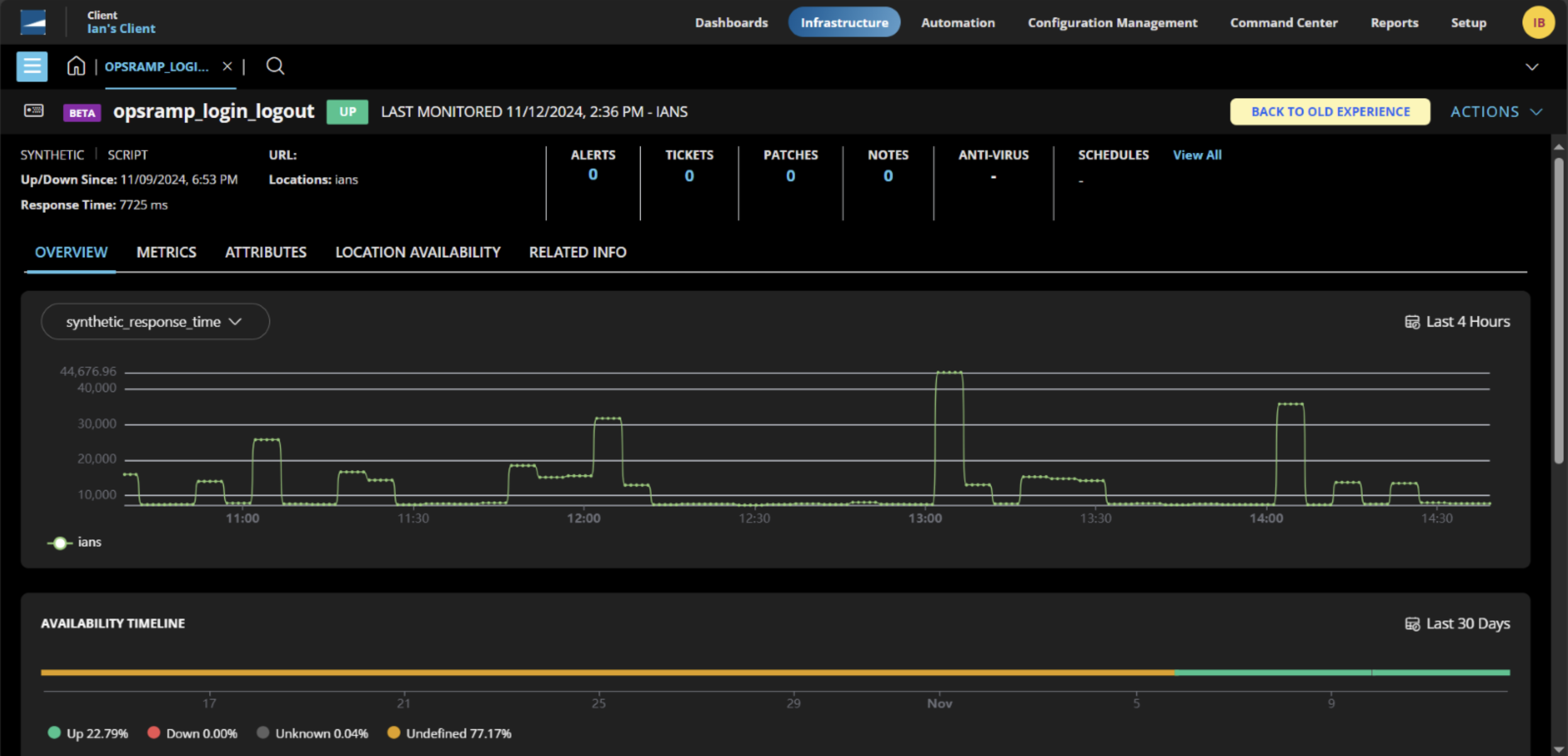The image size is (1568, 756).
Task: Open the Configuration Management menu
Action: pos(1112,23)
